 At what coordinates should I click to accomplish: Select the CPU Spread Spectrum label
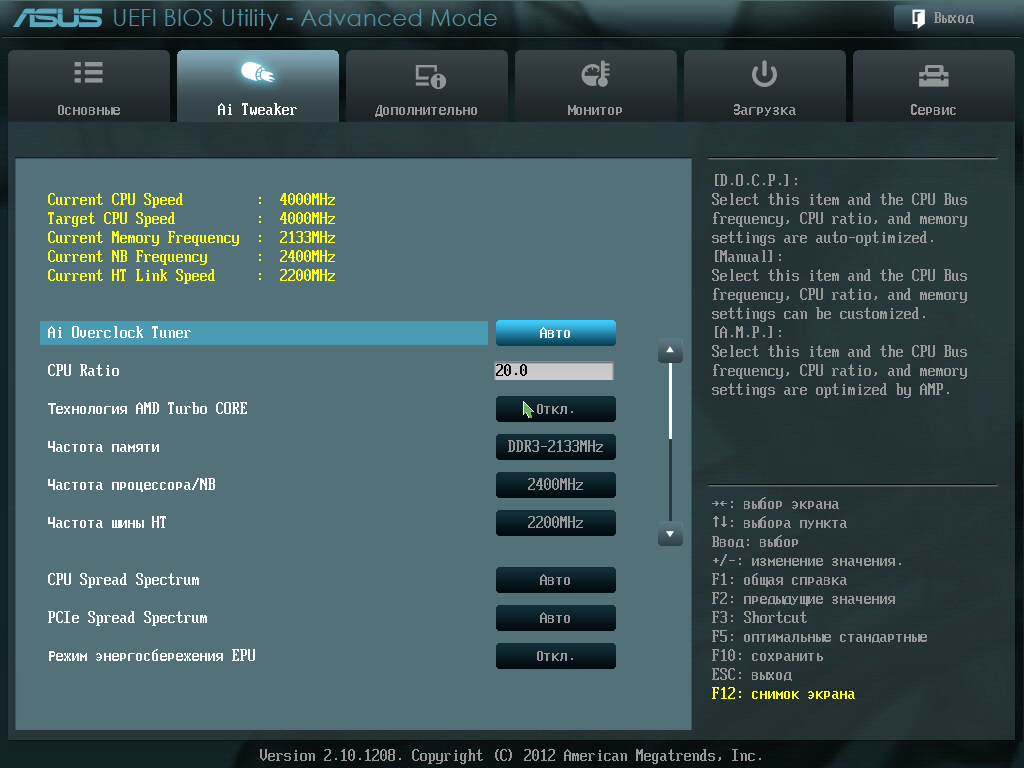click(x=123, y=580)
